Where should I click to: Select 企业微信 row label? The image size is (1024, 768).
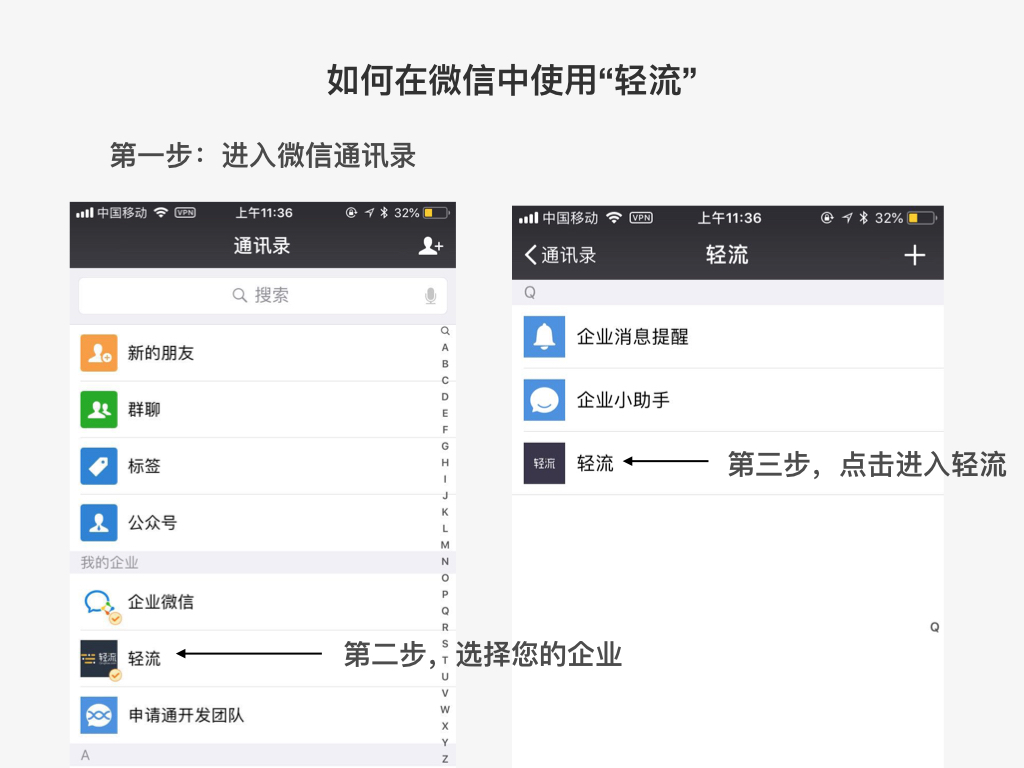[x=161, y=602]
